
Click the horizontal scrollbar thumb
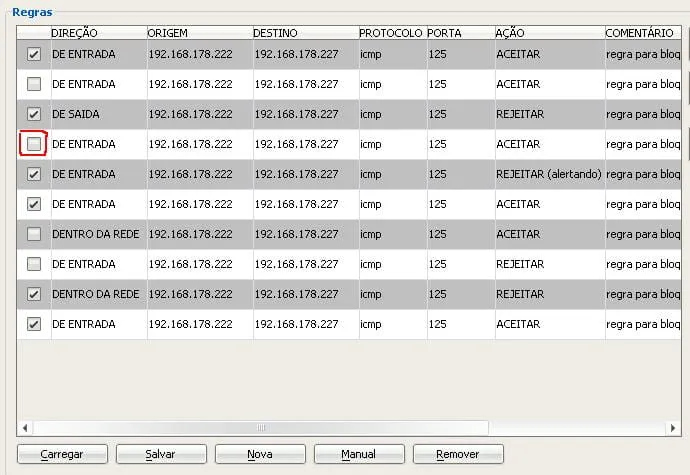coord(261,427)
